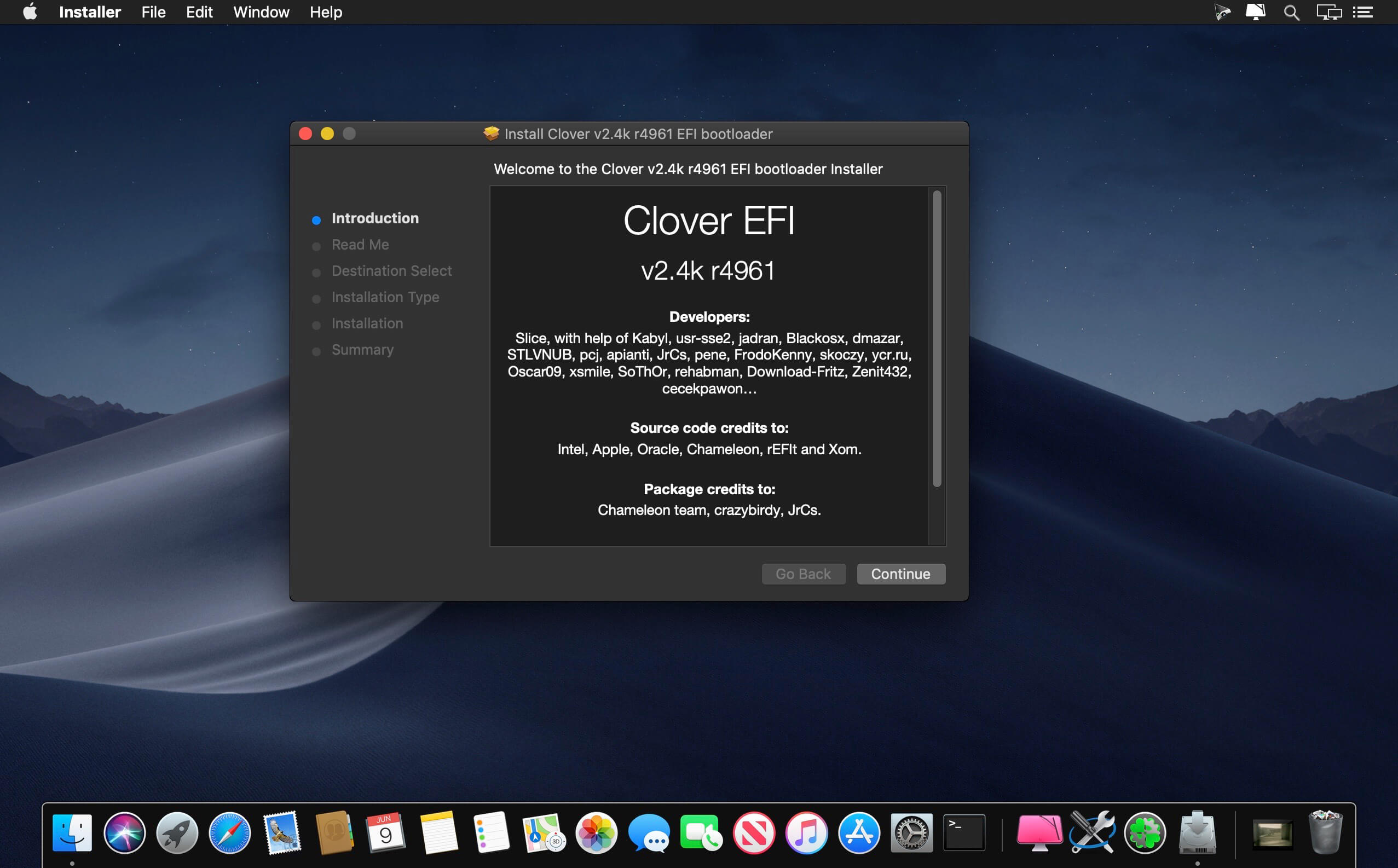Select the Installation step in sidebar

click(367, 322)
